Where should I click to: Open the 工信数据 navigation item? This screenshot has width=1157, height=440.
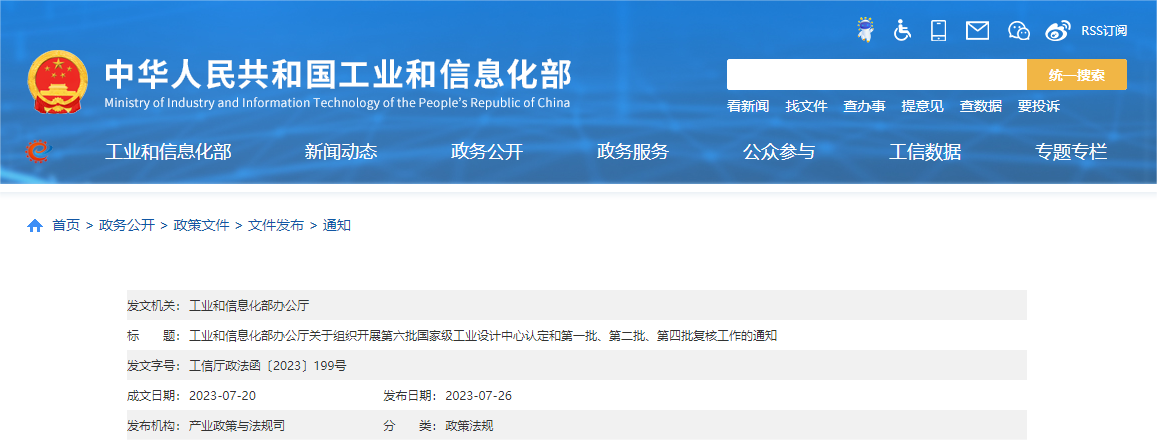925,152
